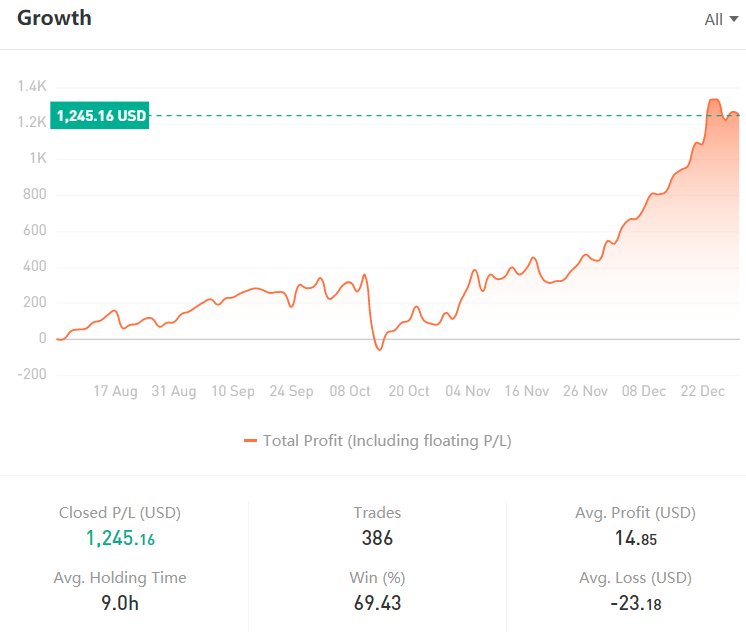This screenshot has width=746, height=633.
Task: Click the Avg. Loss value -23.18
Action: (x=635, y=603)
